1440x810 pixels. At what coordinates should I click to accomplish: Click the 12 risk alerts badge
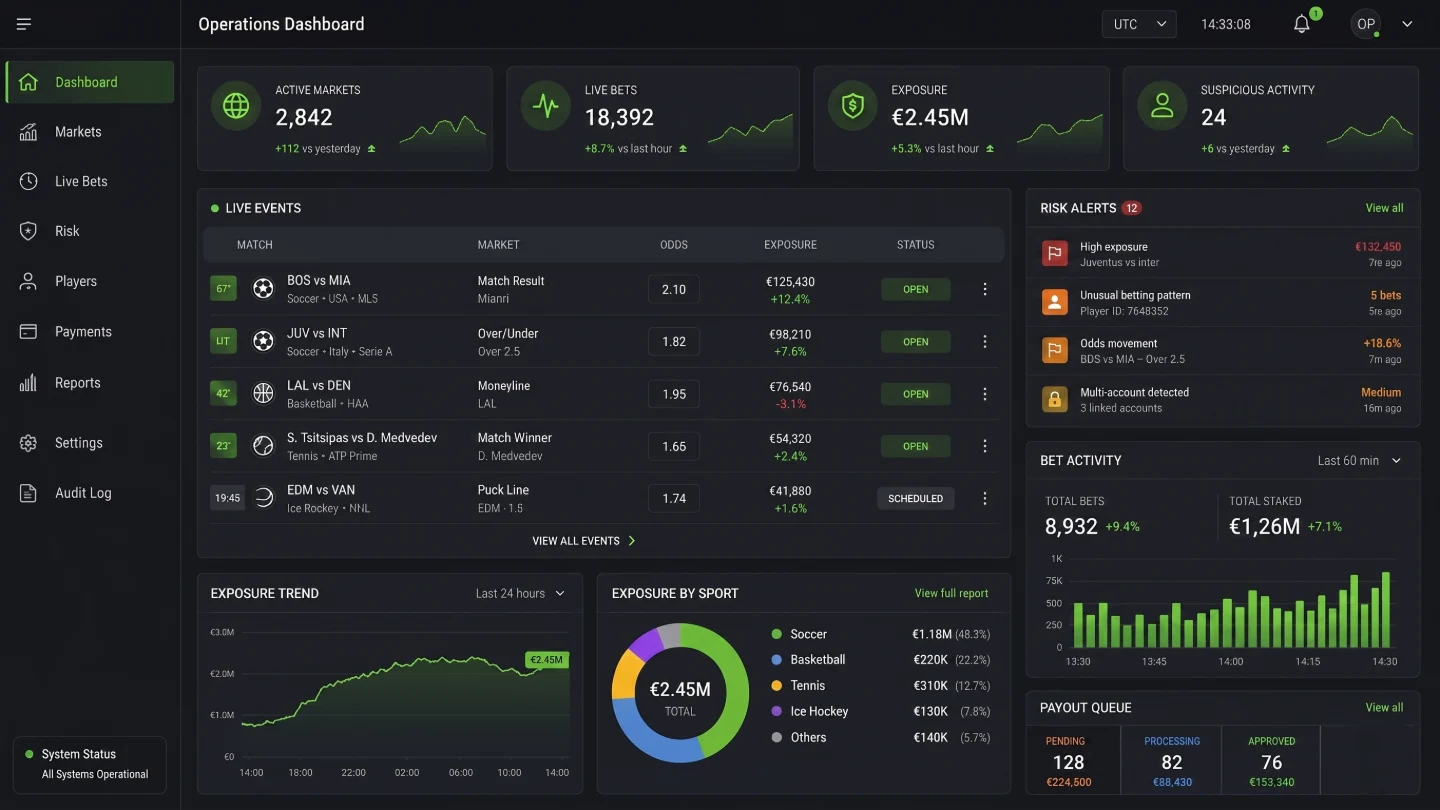1131,208
